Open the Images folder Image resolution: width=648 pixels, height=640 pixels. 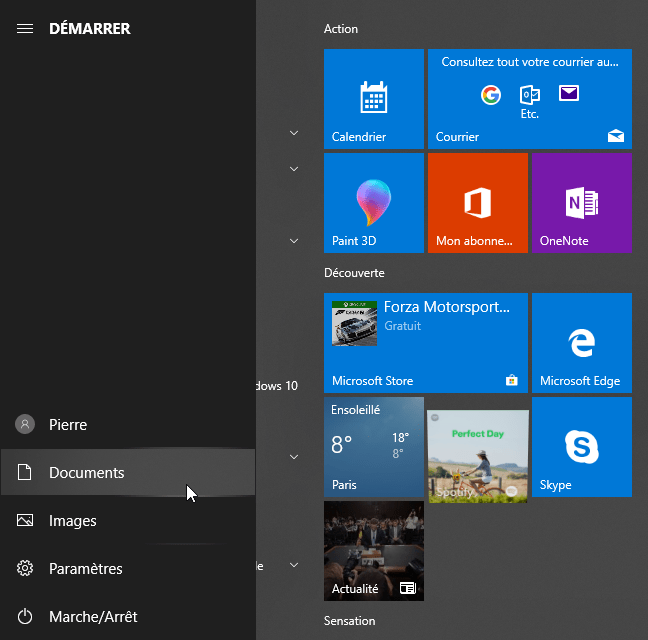click(128, 521)
